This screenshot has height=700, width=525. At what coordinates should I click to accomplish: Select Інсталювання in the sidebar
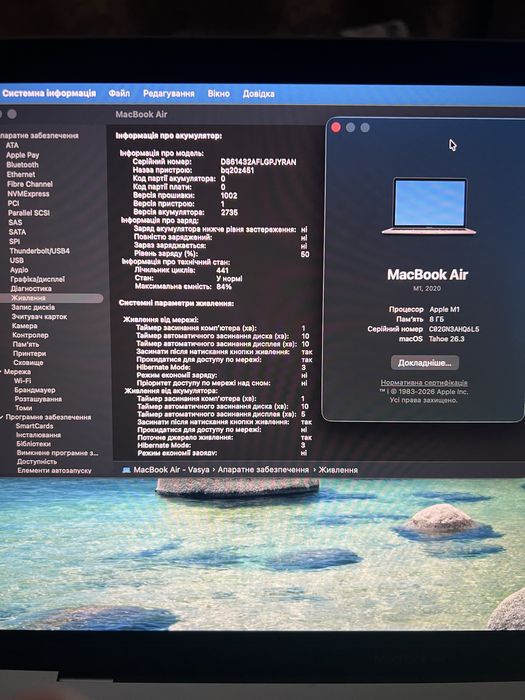click(x=39, y=435)
